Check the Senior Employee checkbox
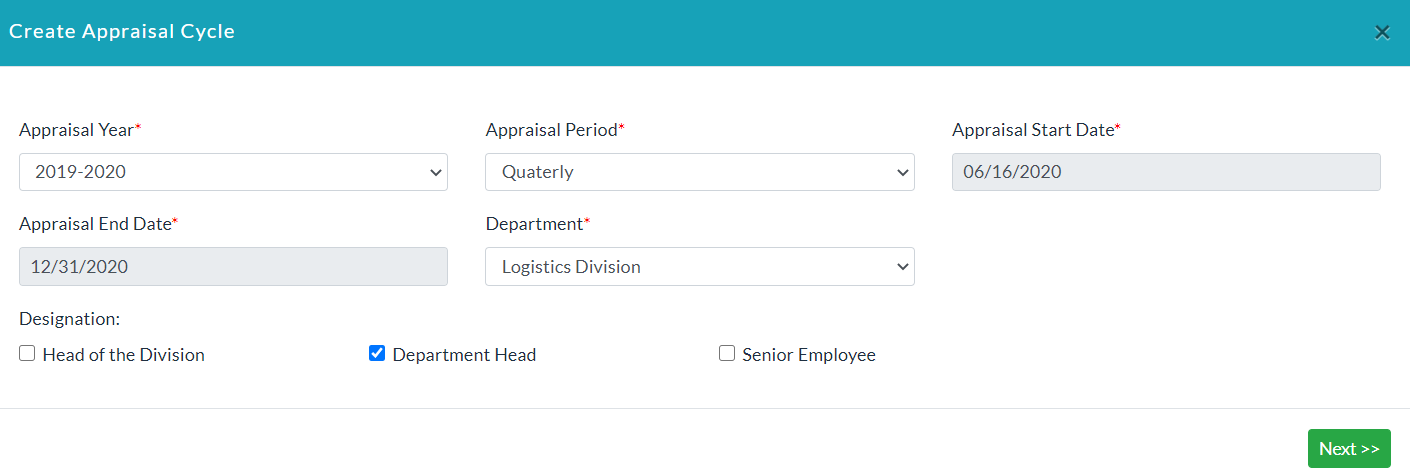 point(727,353)
